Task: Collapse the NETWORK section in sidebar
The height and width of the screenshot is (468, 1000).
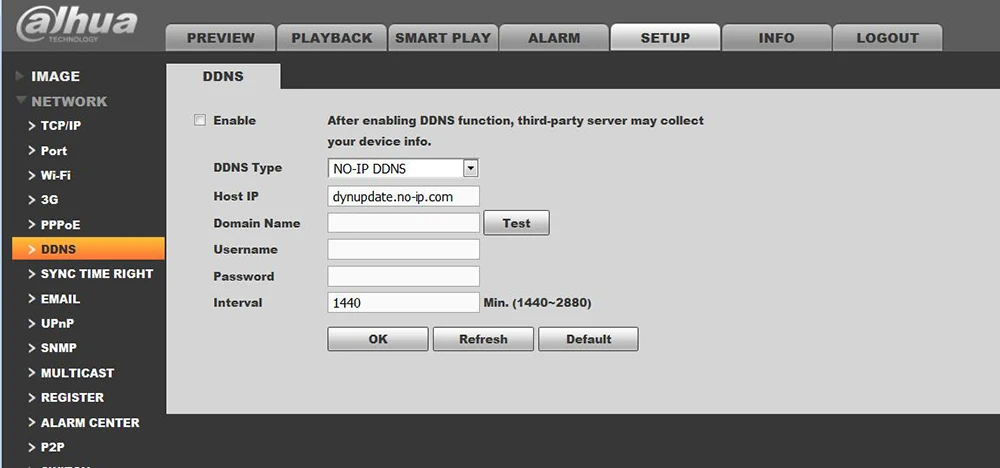Action: point(62,101)
